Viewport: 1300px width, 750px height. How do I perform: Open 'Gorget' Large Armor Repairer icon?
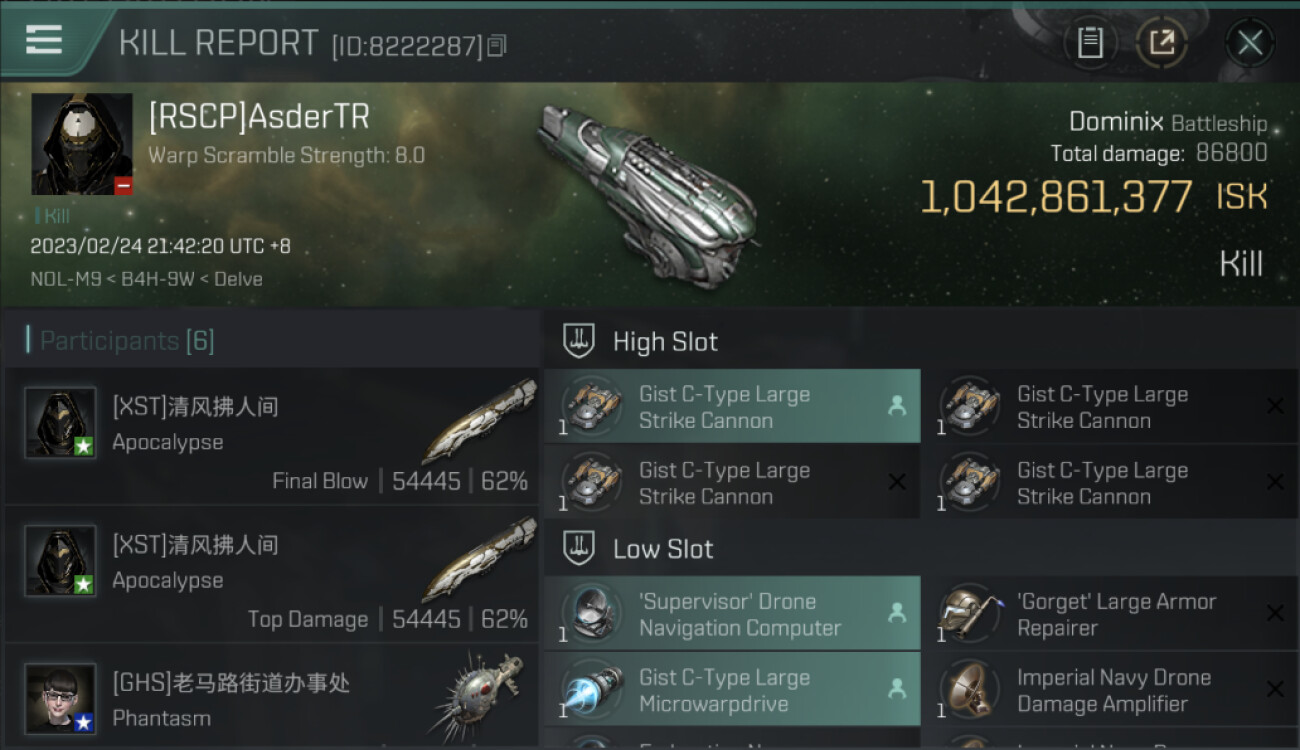pos(969,614)
